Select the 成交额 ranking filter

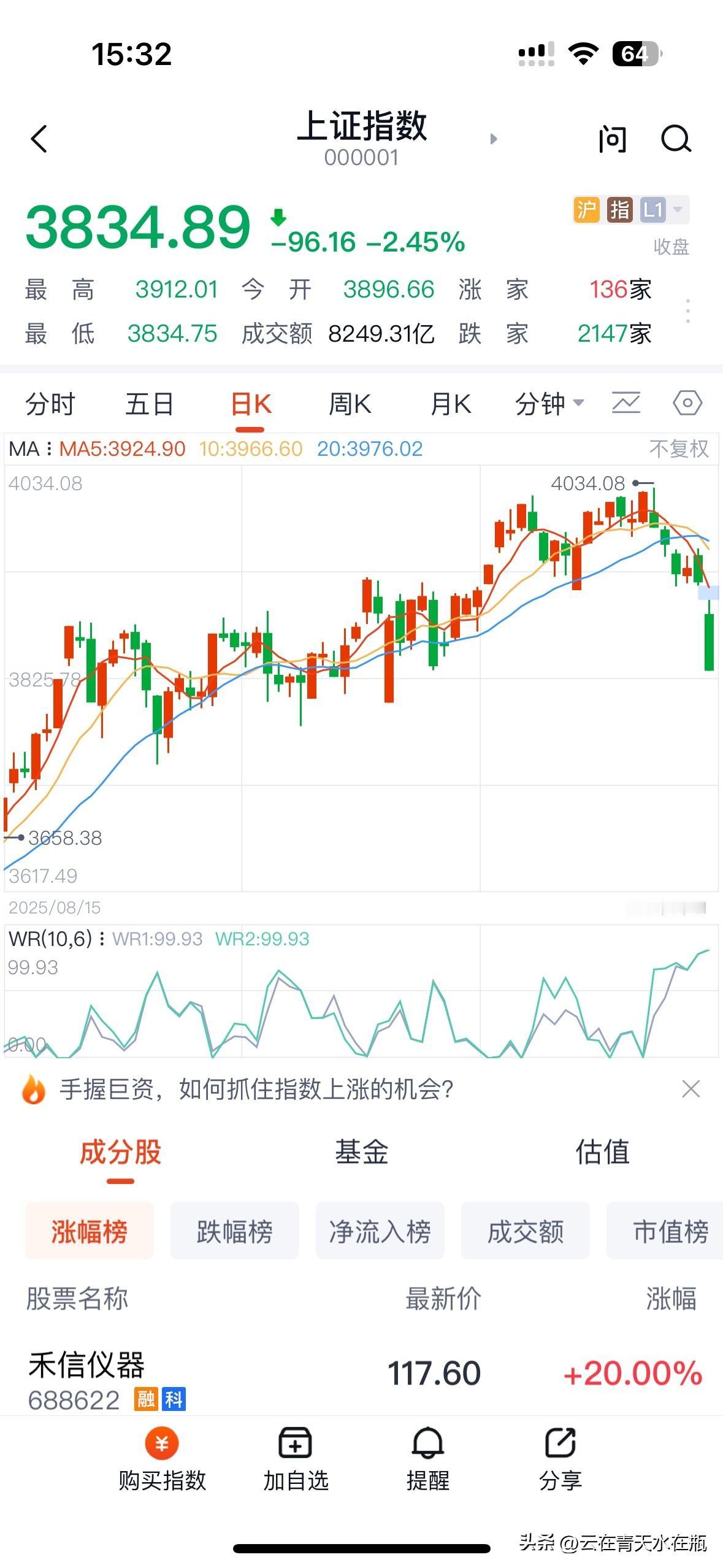525,1231
